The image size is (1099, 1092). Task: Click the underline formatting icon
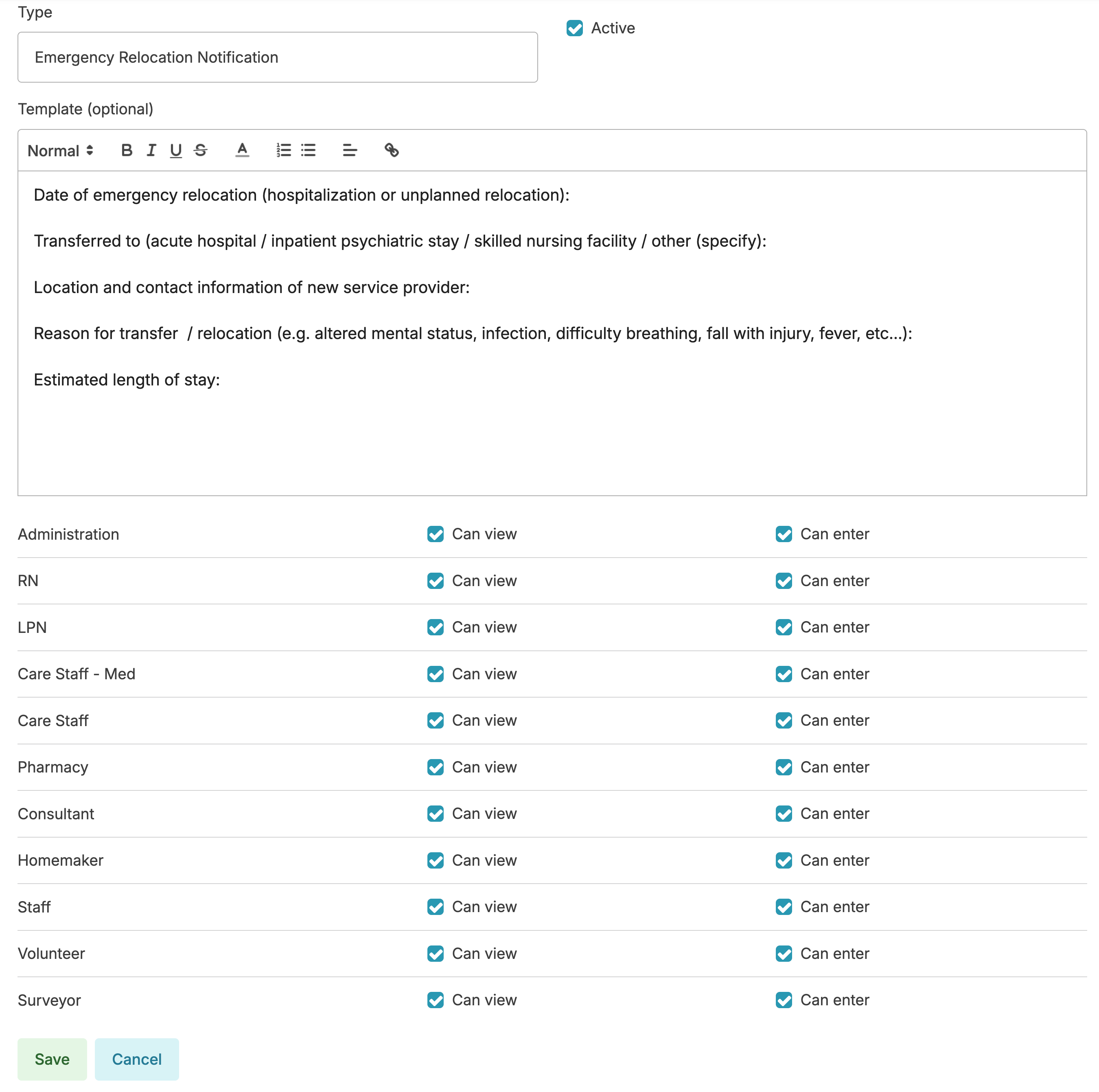[176, 150]
